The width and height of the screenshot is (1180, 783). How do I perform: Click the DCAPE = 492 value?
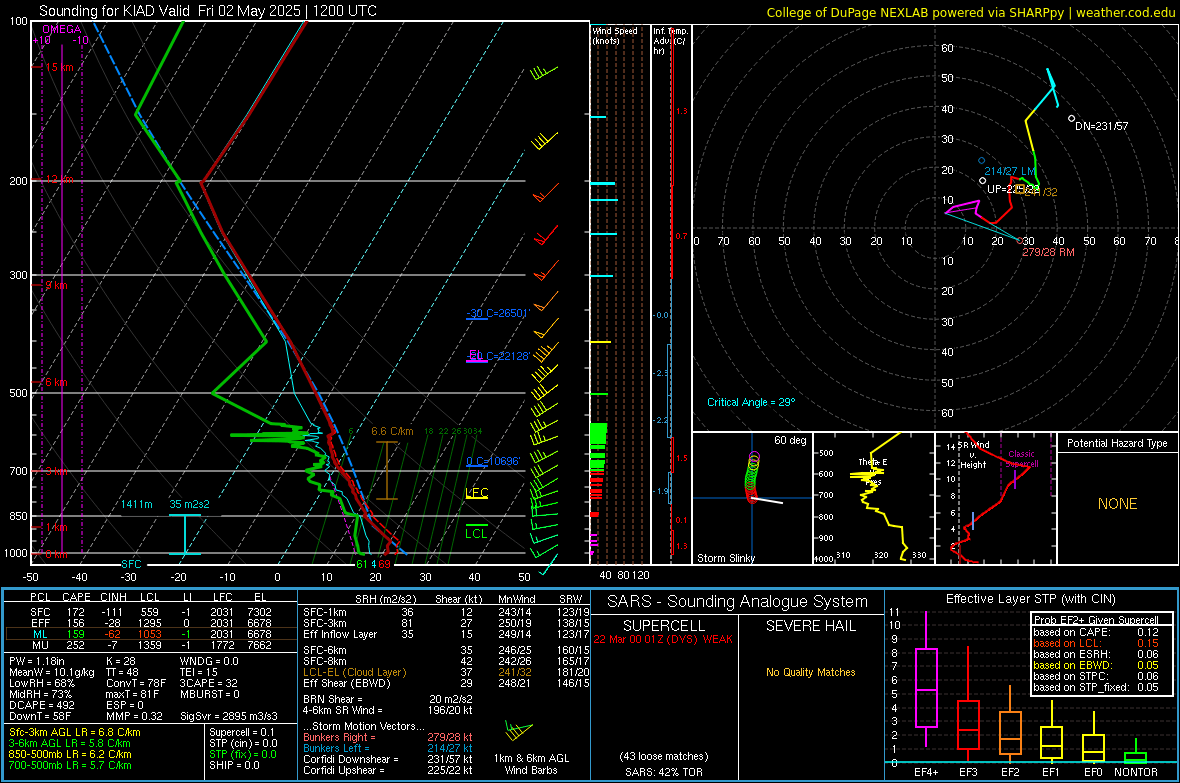[41, 705]
